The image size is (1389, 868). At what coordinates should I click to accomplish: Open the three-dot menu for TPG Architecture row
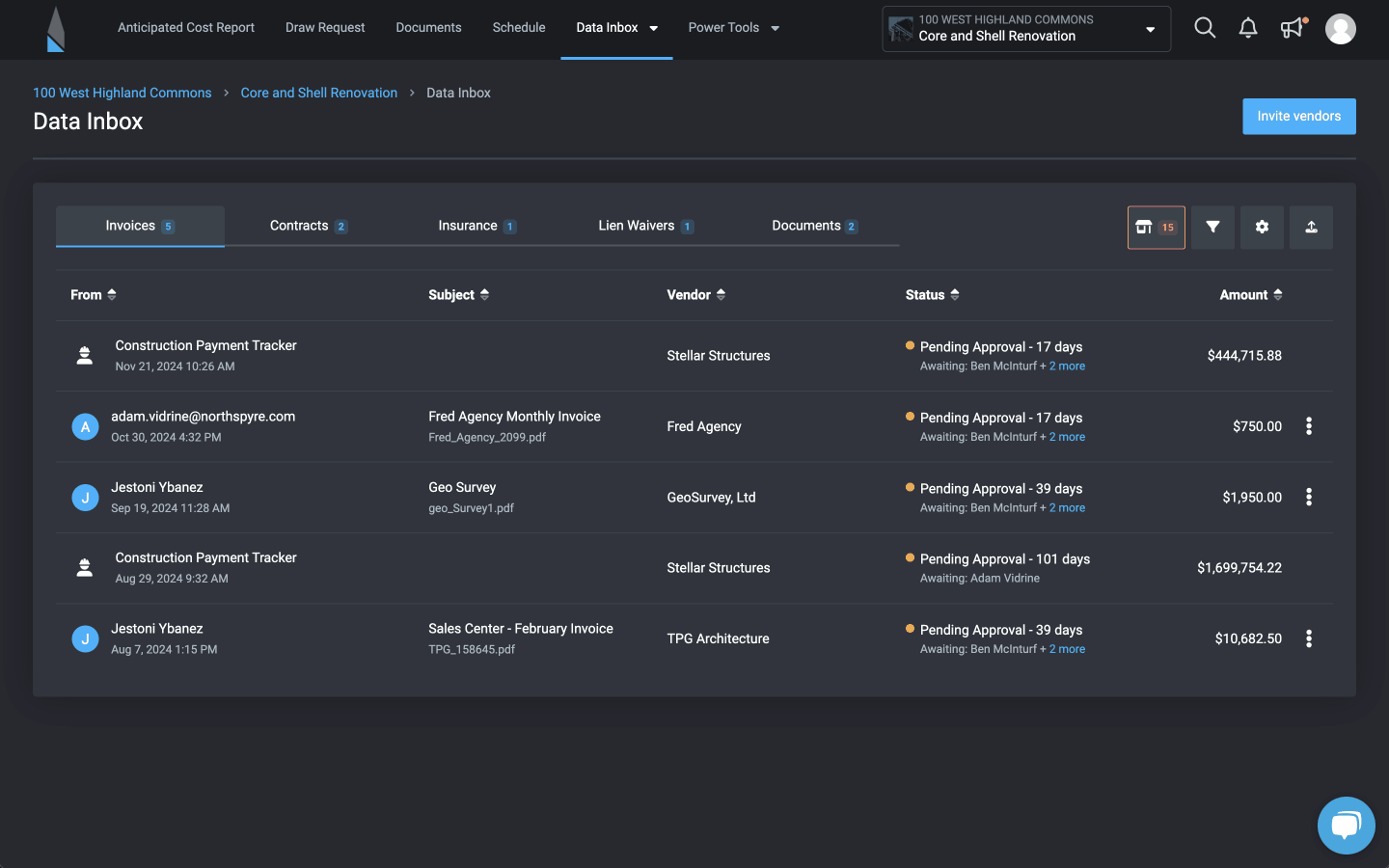(1309, 638)
